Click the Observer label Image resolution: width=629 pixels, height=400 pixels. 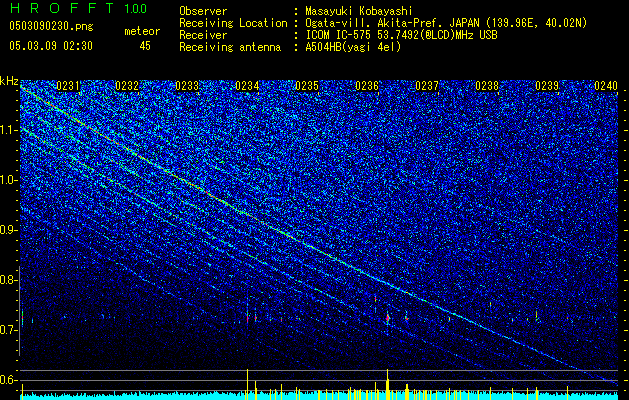tap(203, 11)
